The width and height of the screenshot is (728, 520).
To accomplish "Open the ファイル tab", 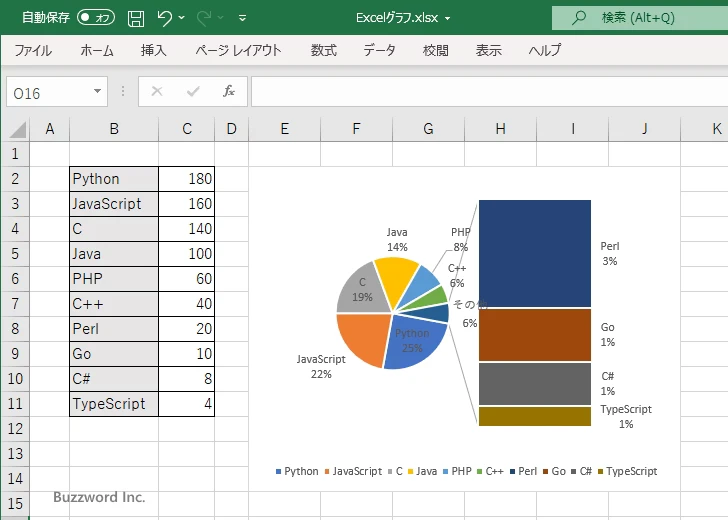I will pos(33,50).
